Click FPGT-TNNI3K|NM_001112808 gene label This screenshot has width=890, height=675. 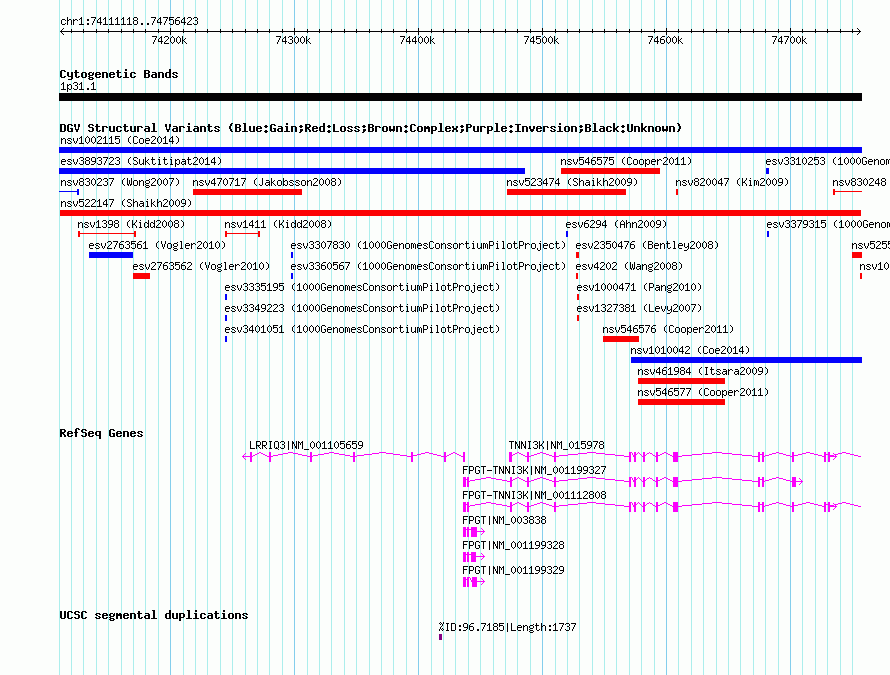(534, 496)
